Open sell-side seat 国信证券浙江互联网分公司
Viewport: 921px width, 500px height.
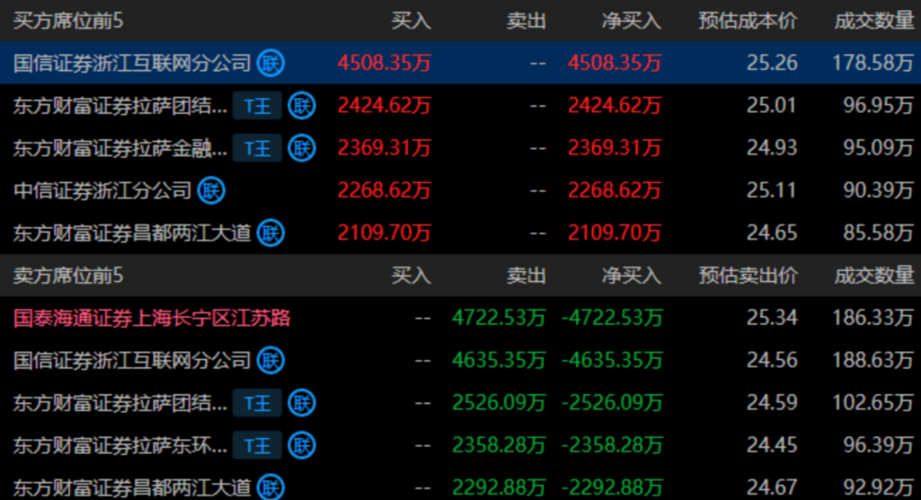pos(132,360)
